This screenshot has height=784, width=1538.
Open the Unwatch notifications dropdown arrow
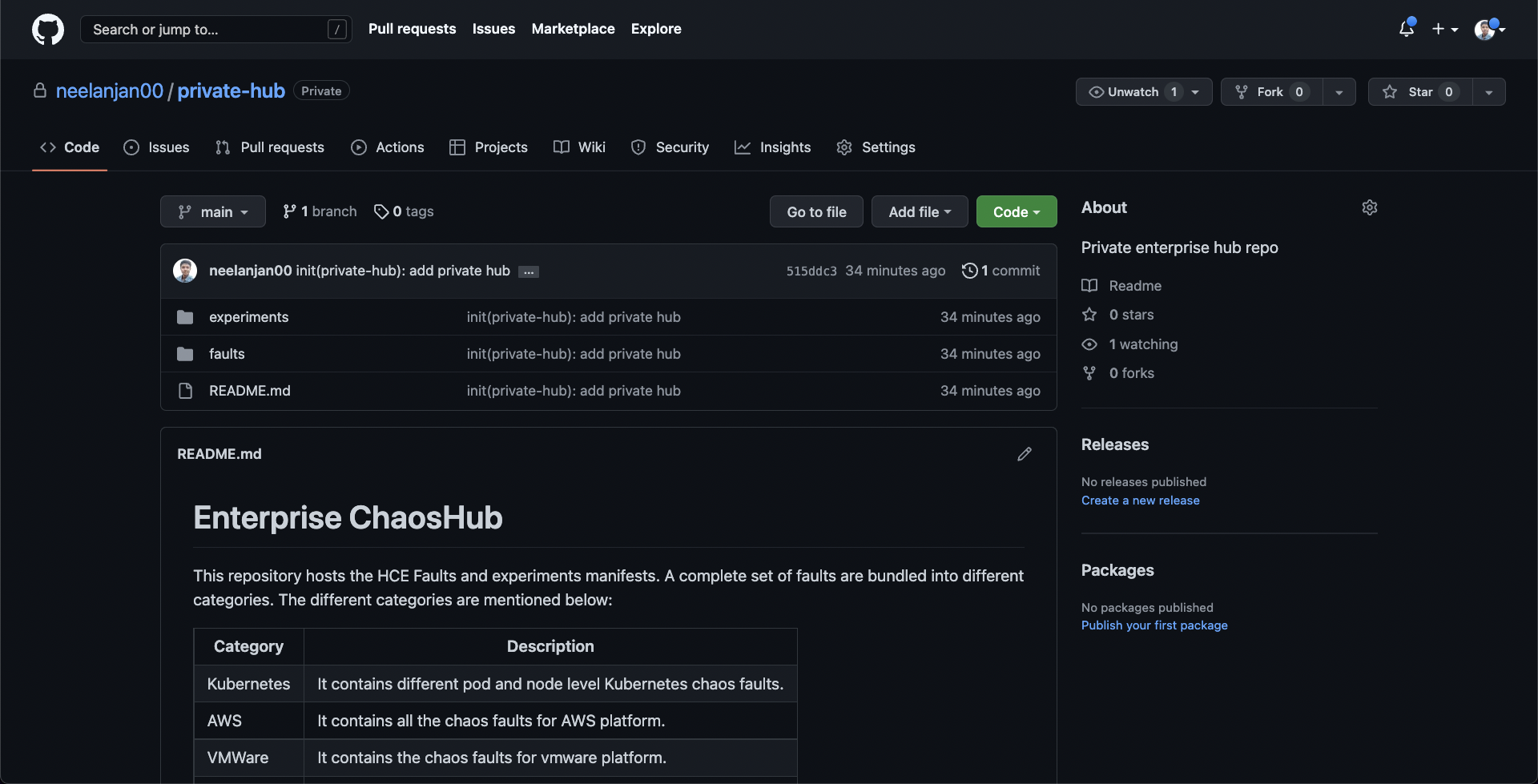(1196, 92)
